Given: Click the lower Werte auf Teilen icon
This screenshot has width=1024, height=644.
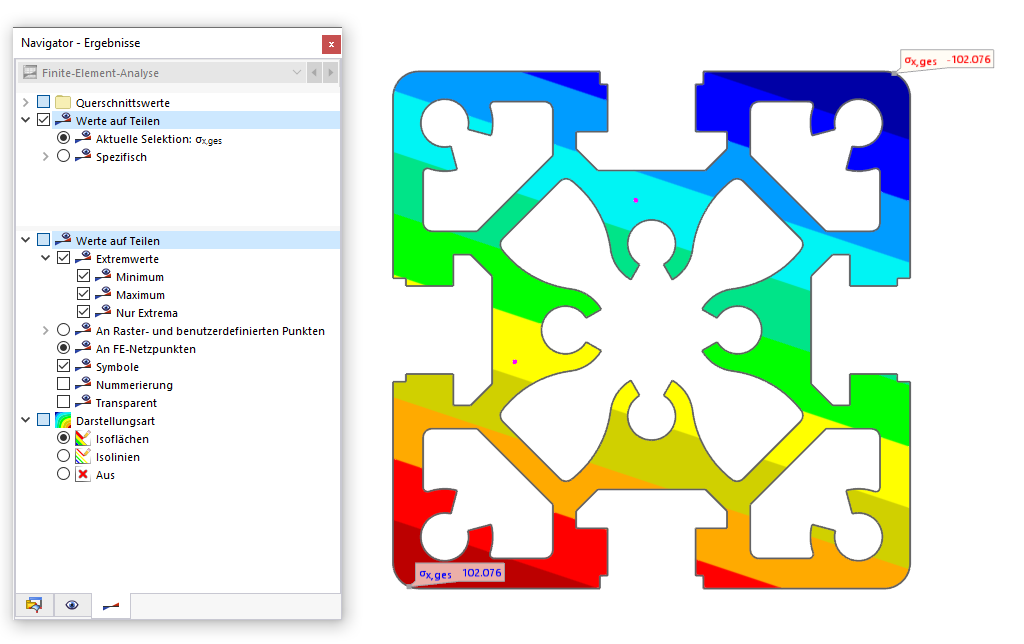Looking at the screenshot, I should [x=63, y=239].
